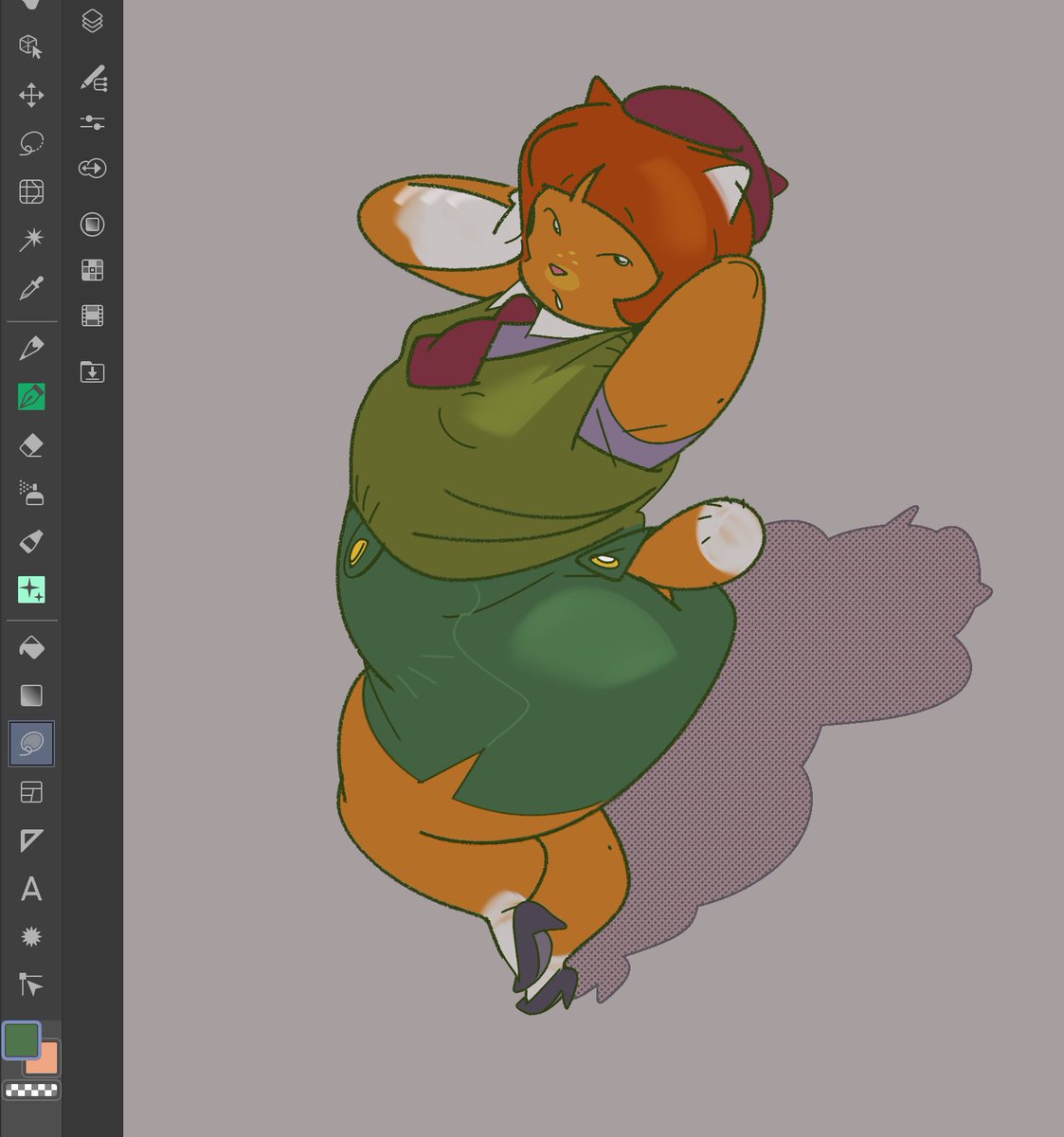Select the gray Pen nib tool
Screen dimensions: 1064x1137
31,348
